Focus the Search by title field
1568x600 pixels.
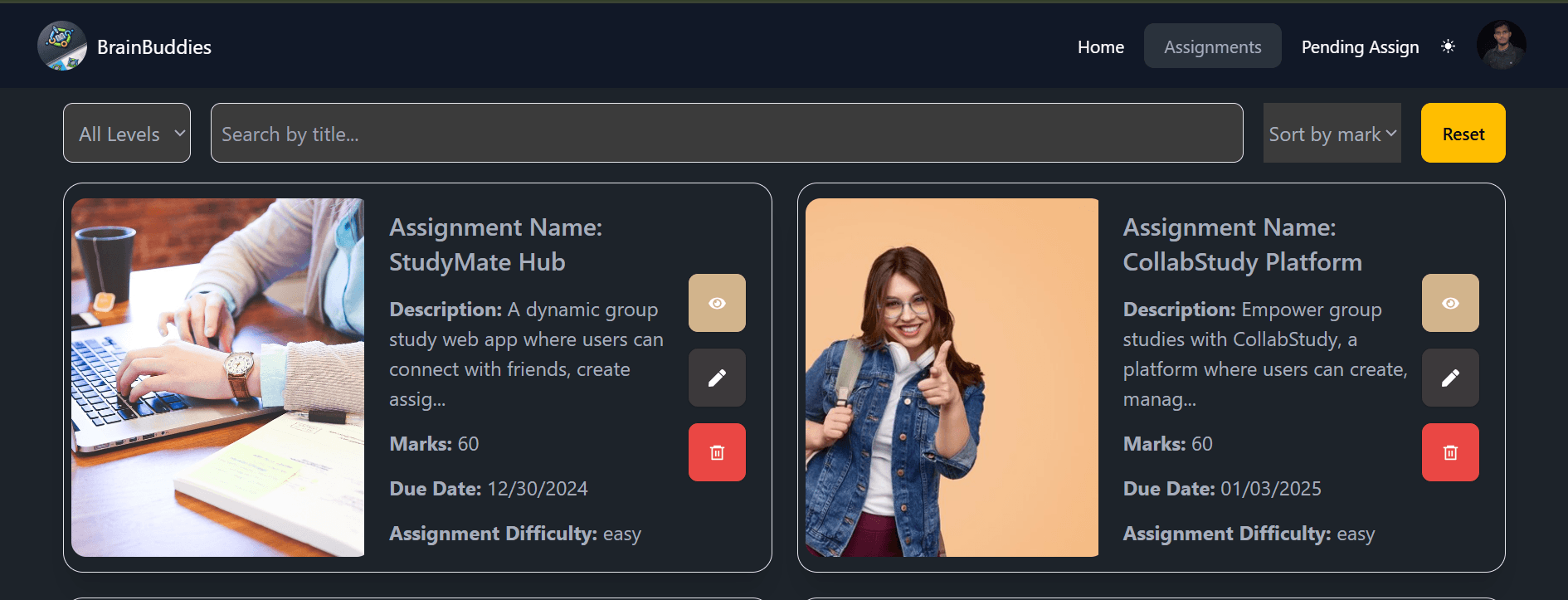726,133
